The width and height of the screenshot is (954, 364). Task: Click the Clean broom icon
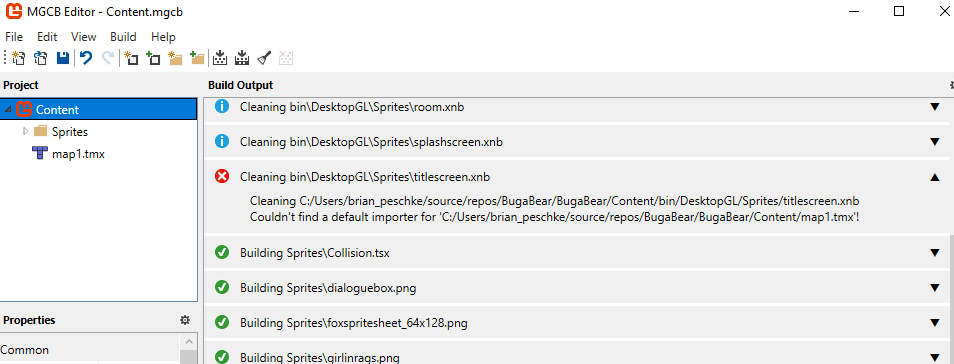(263, 58)
